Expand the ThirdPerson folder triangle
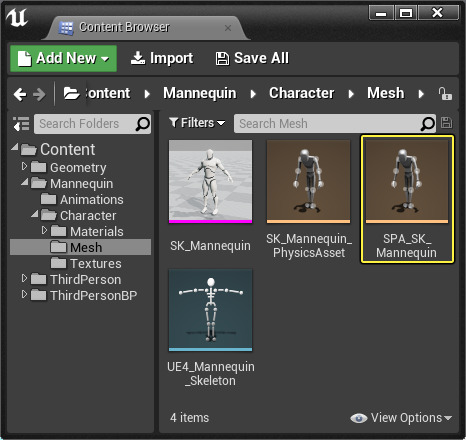 tap(24, 278)
